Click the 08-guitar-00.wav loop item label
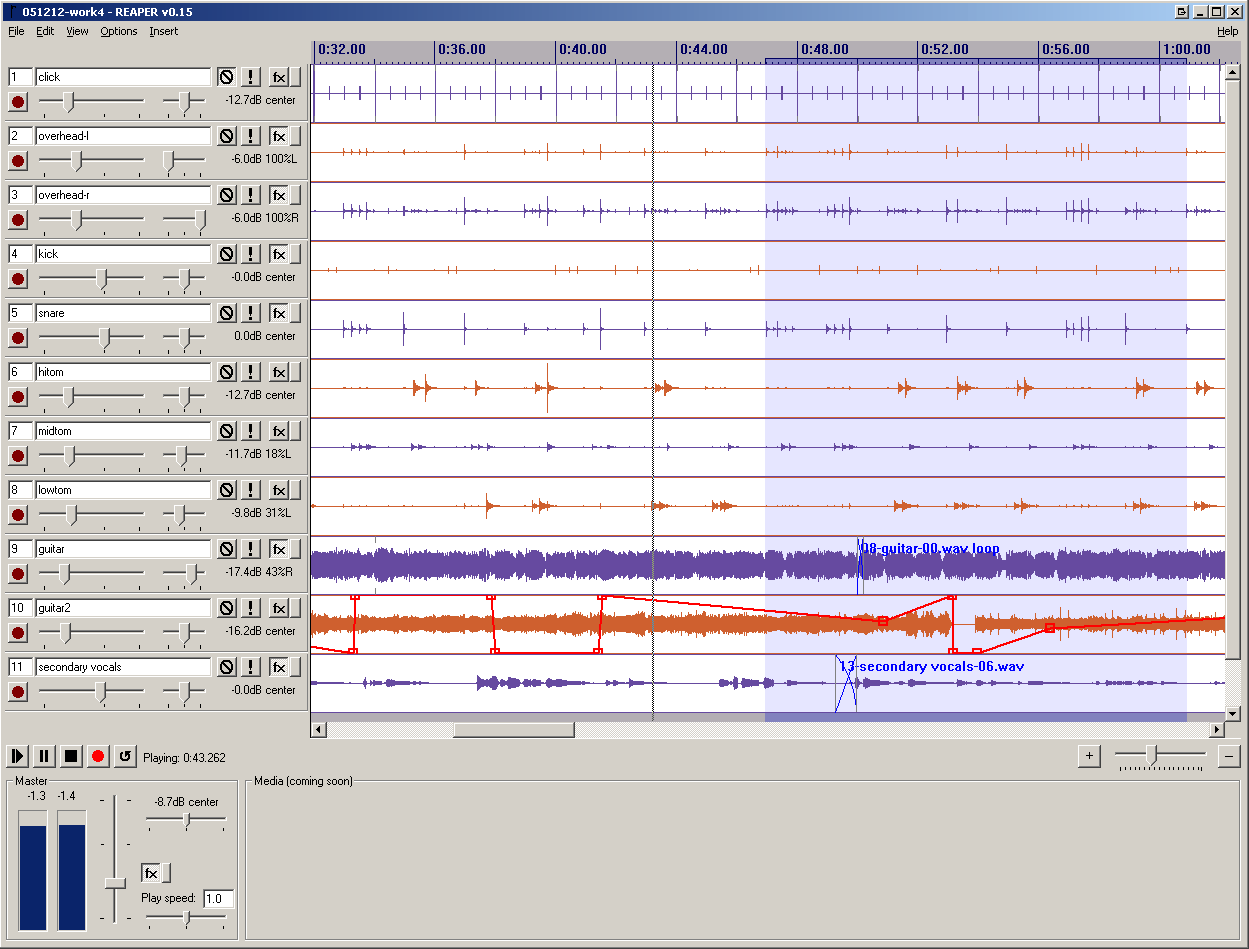1249x949 pixels. 930,549
